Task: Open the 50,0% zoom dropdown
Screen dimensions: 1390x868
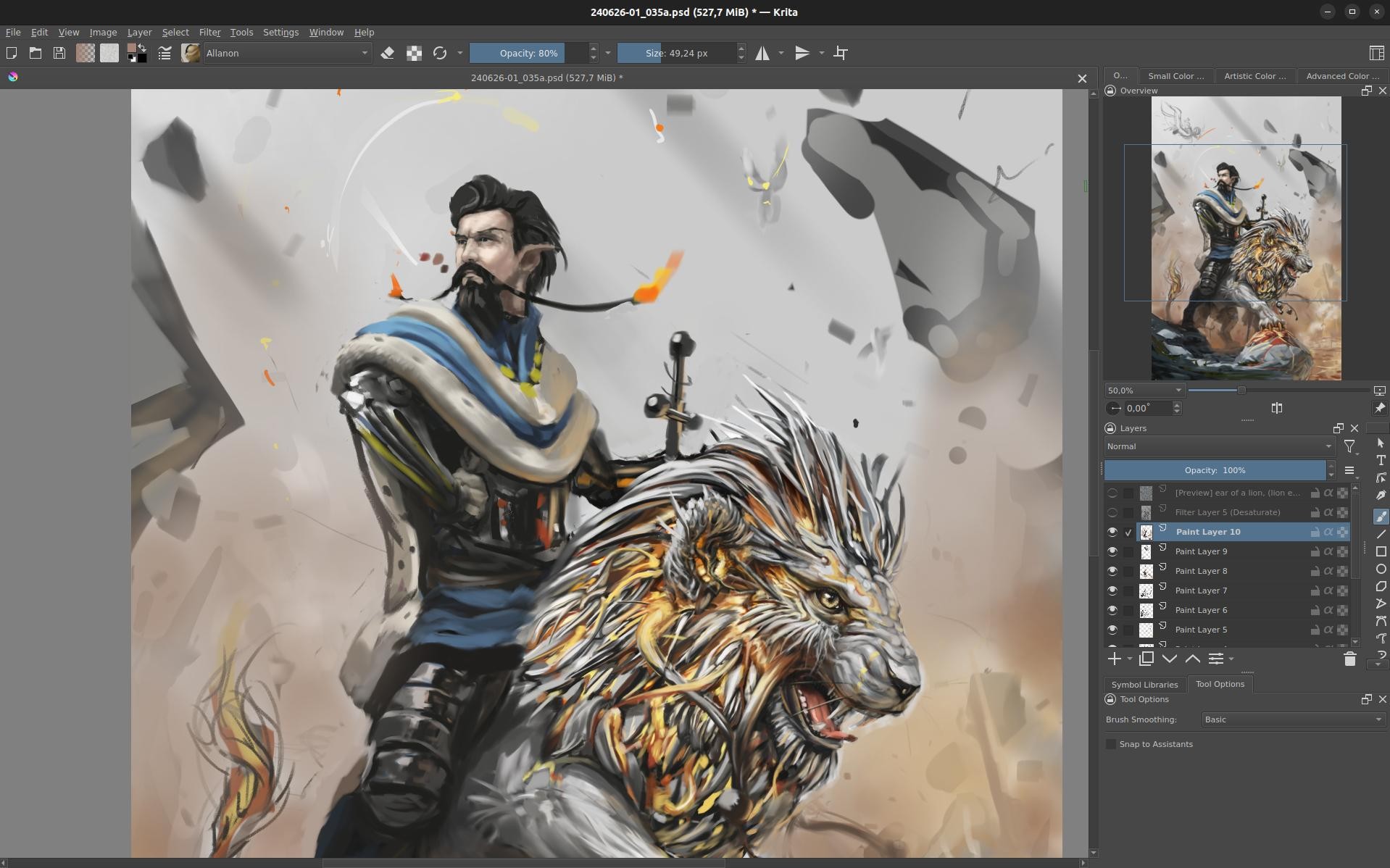Action: click(1144, 391)
